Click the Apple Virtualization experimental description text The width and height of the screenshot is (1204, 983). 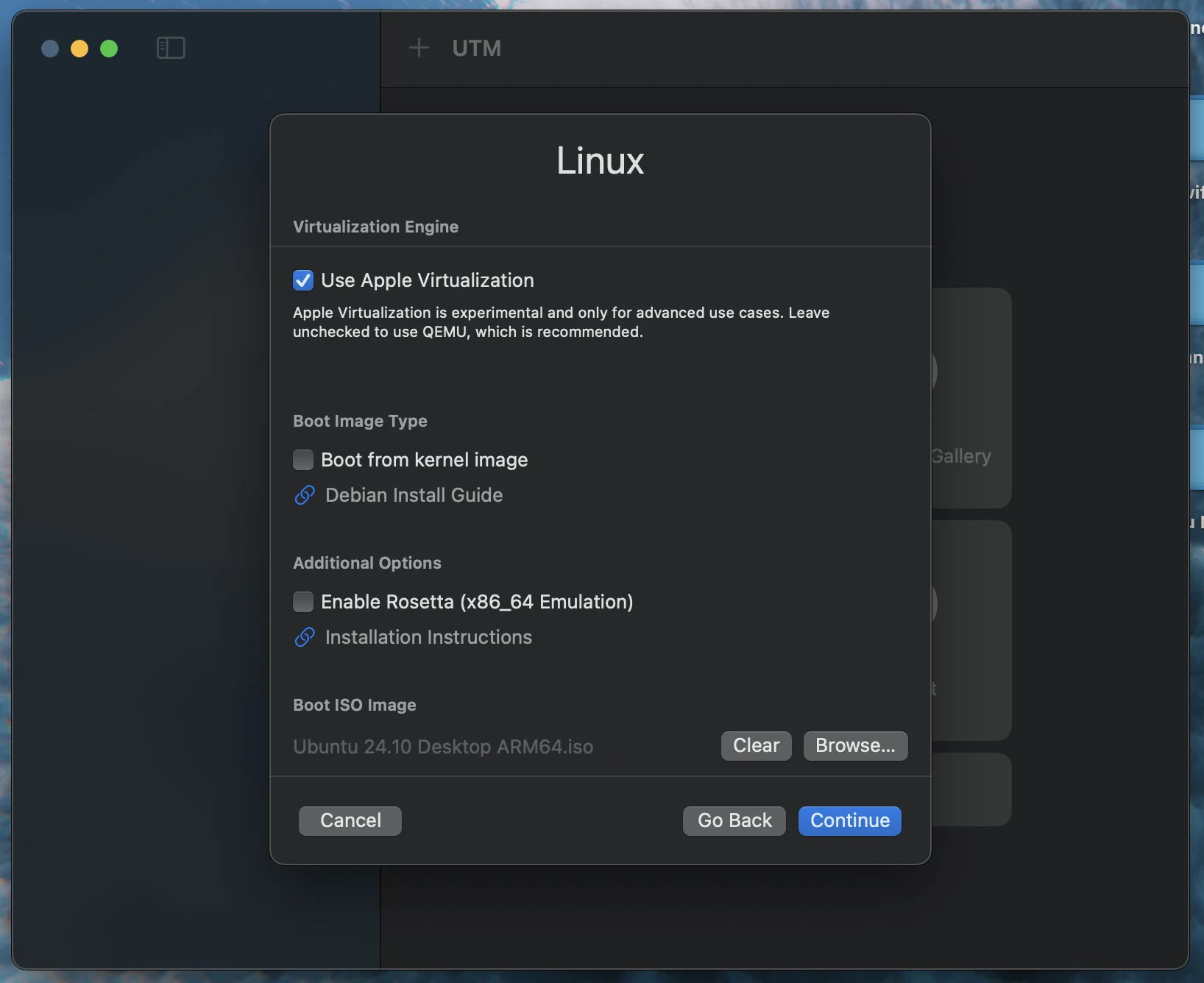coord(561,322)
